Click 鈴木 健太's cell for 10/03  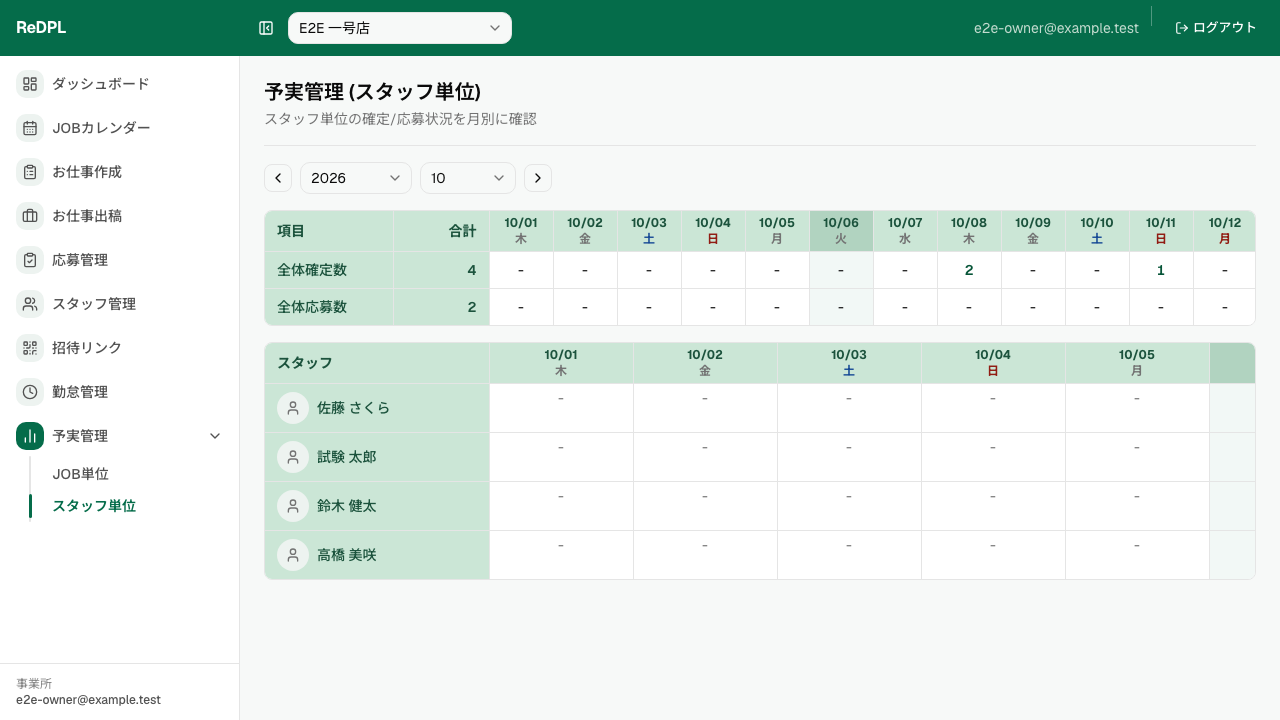pos(849,506)
